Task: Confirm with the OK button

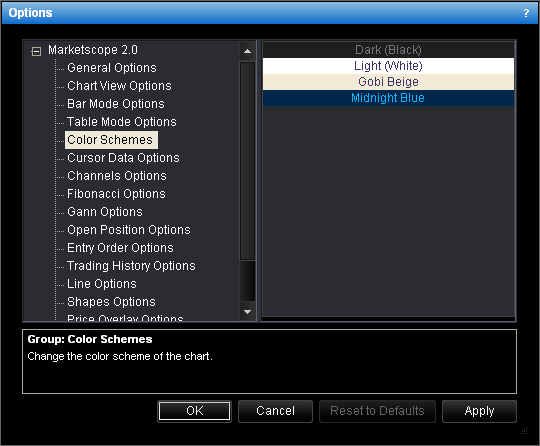Action: point(195,411)
